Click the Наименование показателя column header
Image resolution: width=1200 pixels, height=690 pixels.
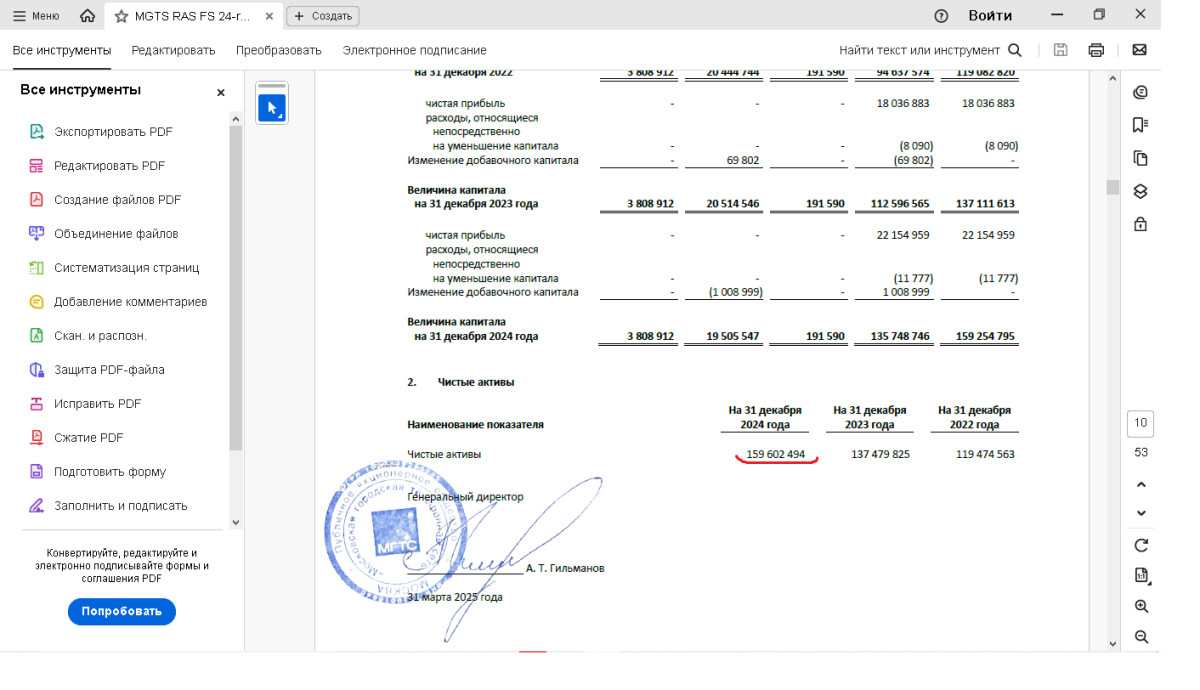476,424
